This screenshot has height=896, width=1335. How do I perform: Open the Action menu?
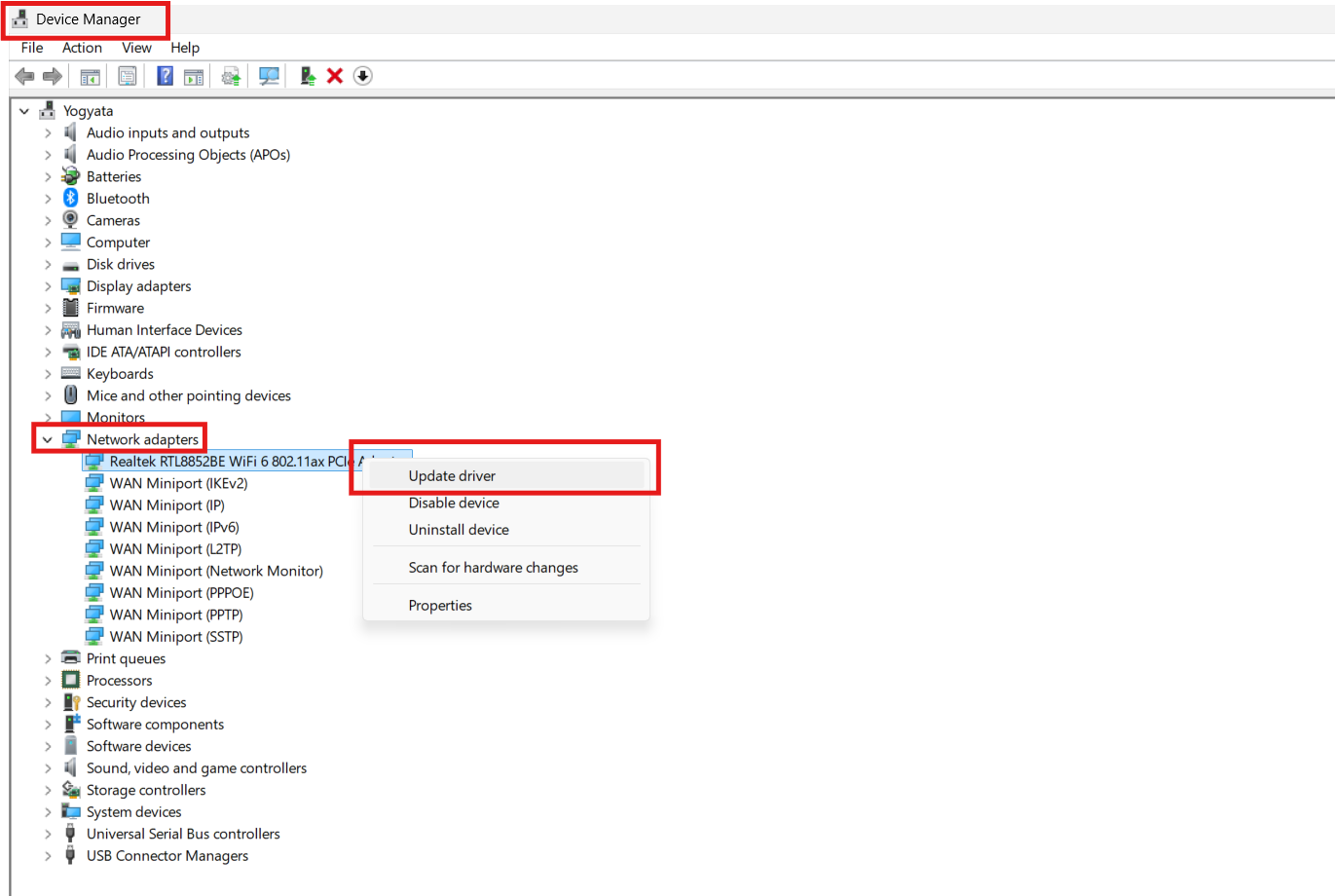tap(82, 47)
